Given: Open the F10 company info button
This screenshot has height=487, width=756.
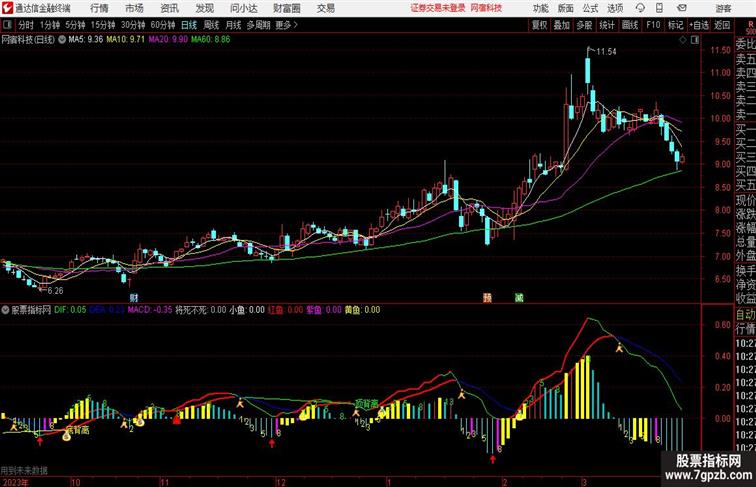Looking at the screenshot, I should 653,25.
